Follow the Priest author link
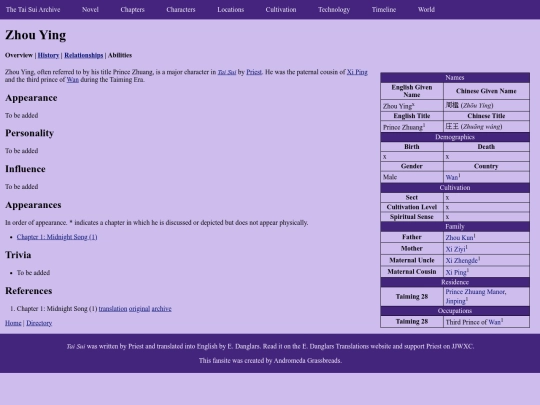Viewport: 540px width, 405px height. click(x=254, y=72)
